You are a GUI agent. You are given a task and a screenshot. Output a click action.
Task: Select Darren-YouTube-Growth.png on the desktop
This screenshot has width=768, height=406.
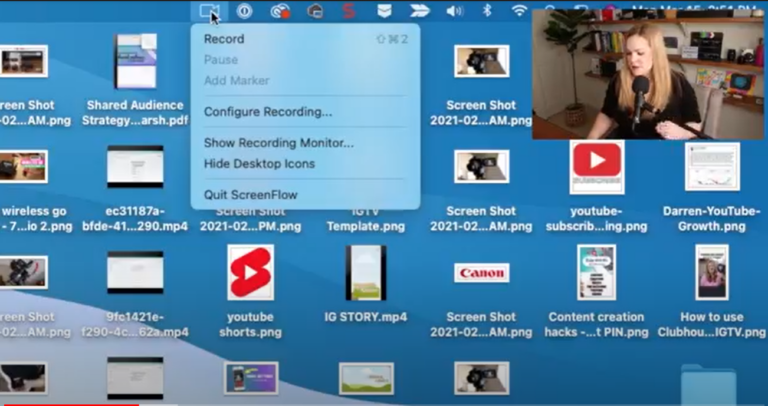pyautogui.click(x=712, y=167)
